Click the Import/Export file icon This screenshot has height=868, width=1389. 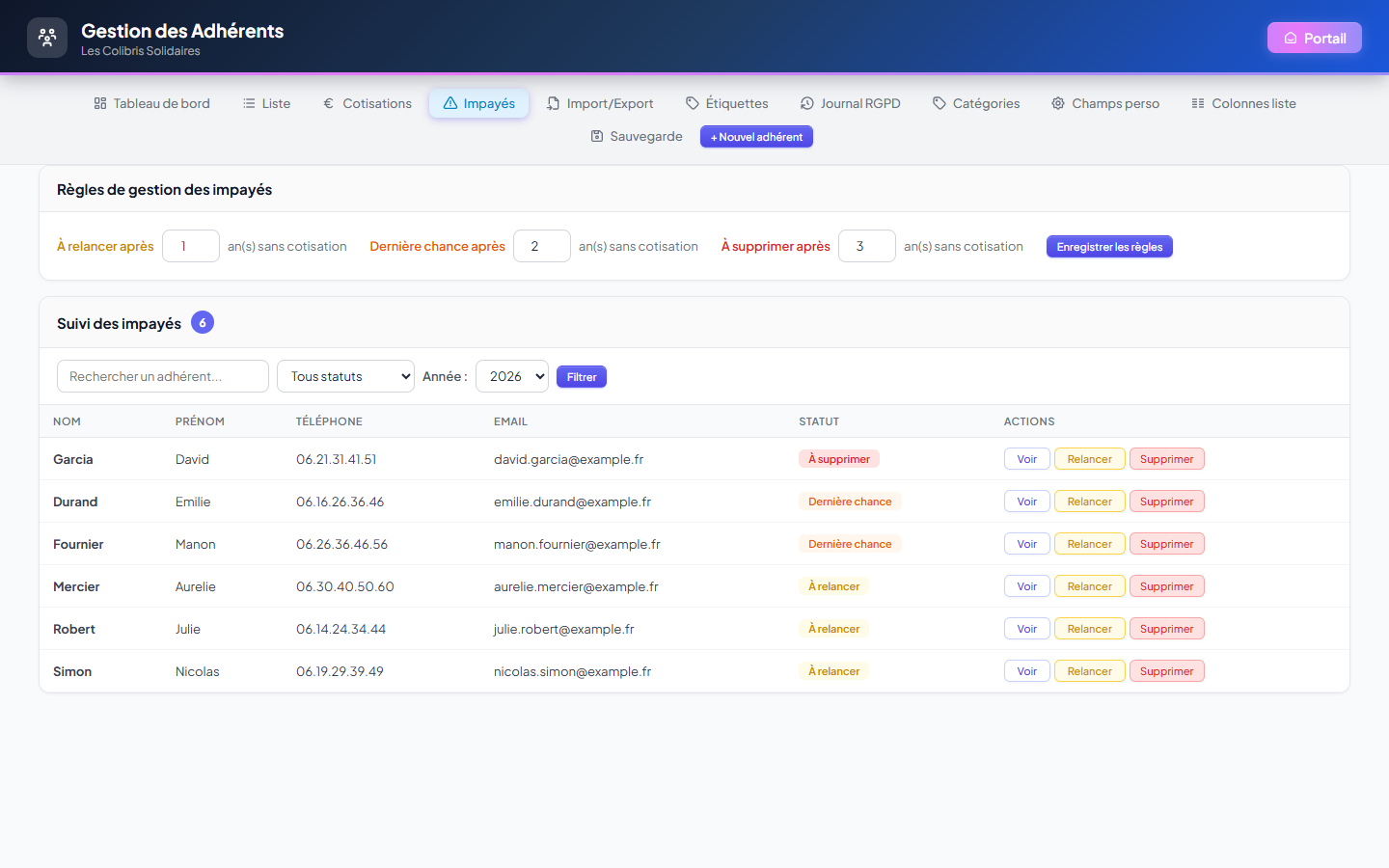click(553, 103)
